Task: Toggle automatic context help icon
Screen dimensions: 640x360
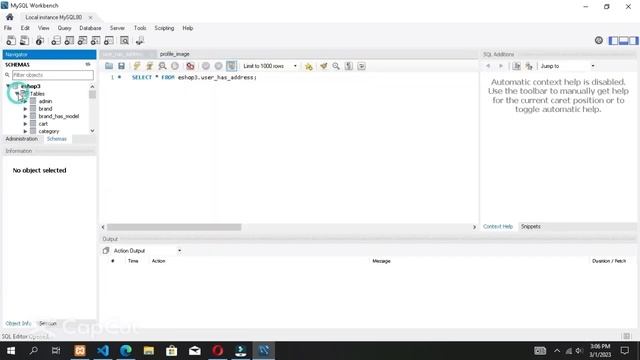Action: pyautogui.click(x=529, y=66)
